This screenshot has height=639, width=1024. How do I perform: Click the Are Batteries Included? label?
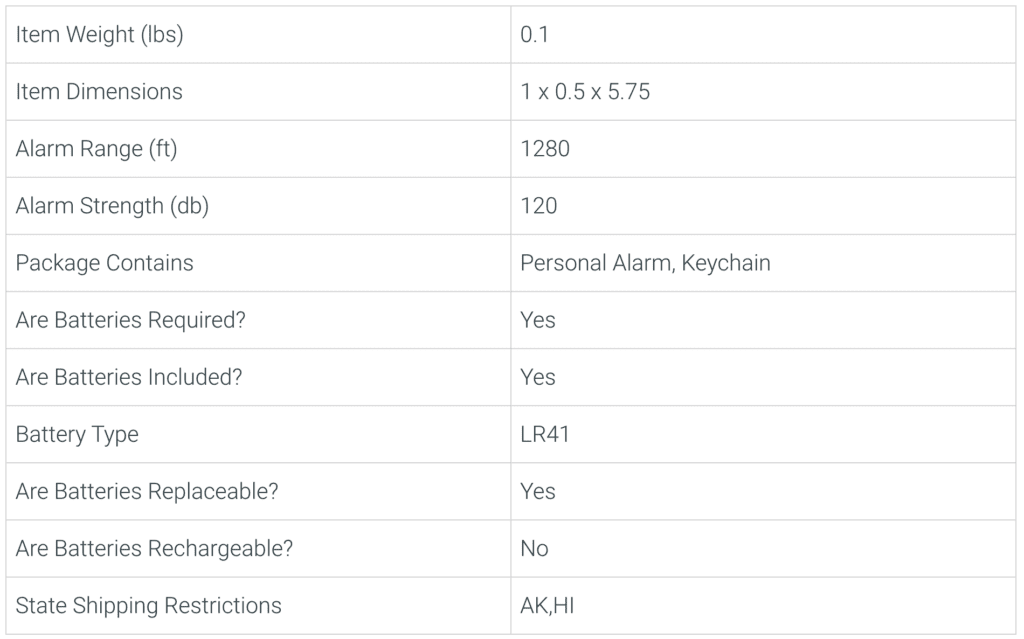[x=129, y=377]
